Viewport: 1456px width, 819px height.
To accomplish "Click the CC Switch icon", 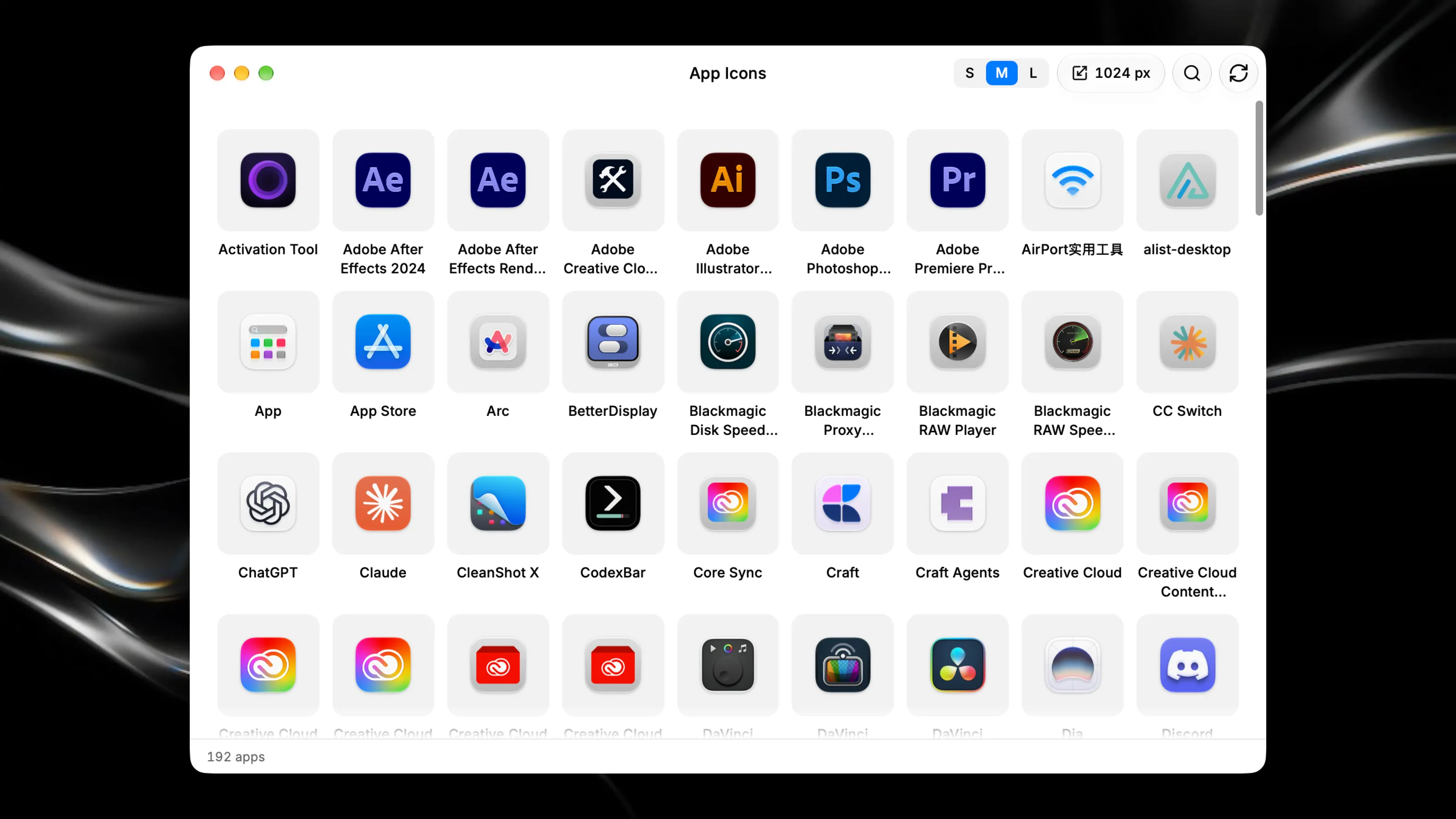I will (1187, 341).
